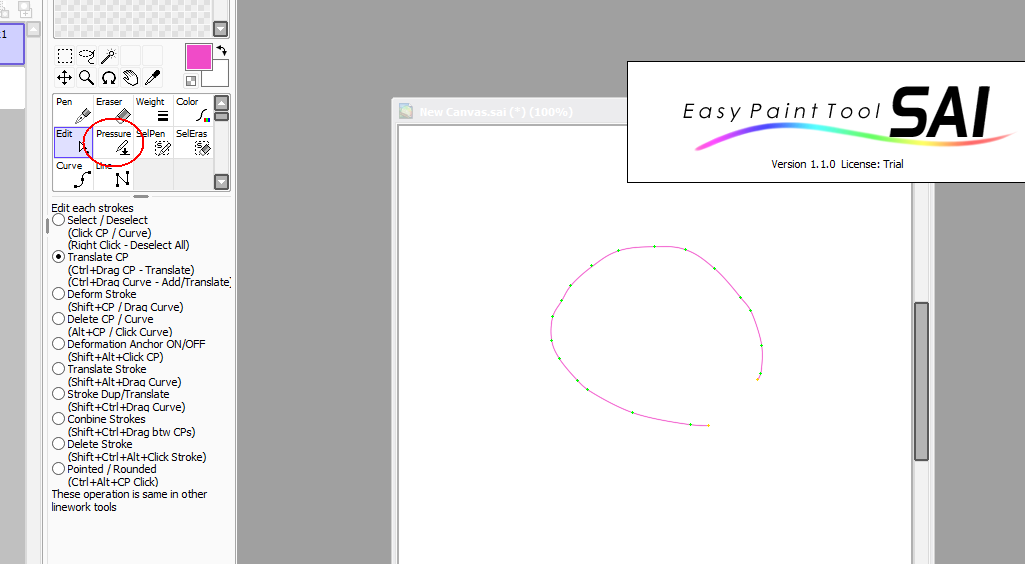Select the Magic Wand tool
The height and width of the screenshot is (564, 1025).
tap(109, 56)
